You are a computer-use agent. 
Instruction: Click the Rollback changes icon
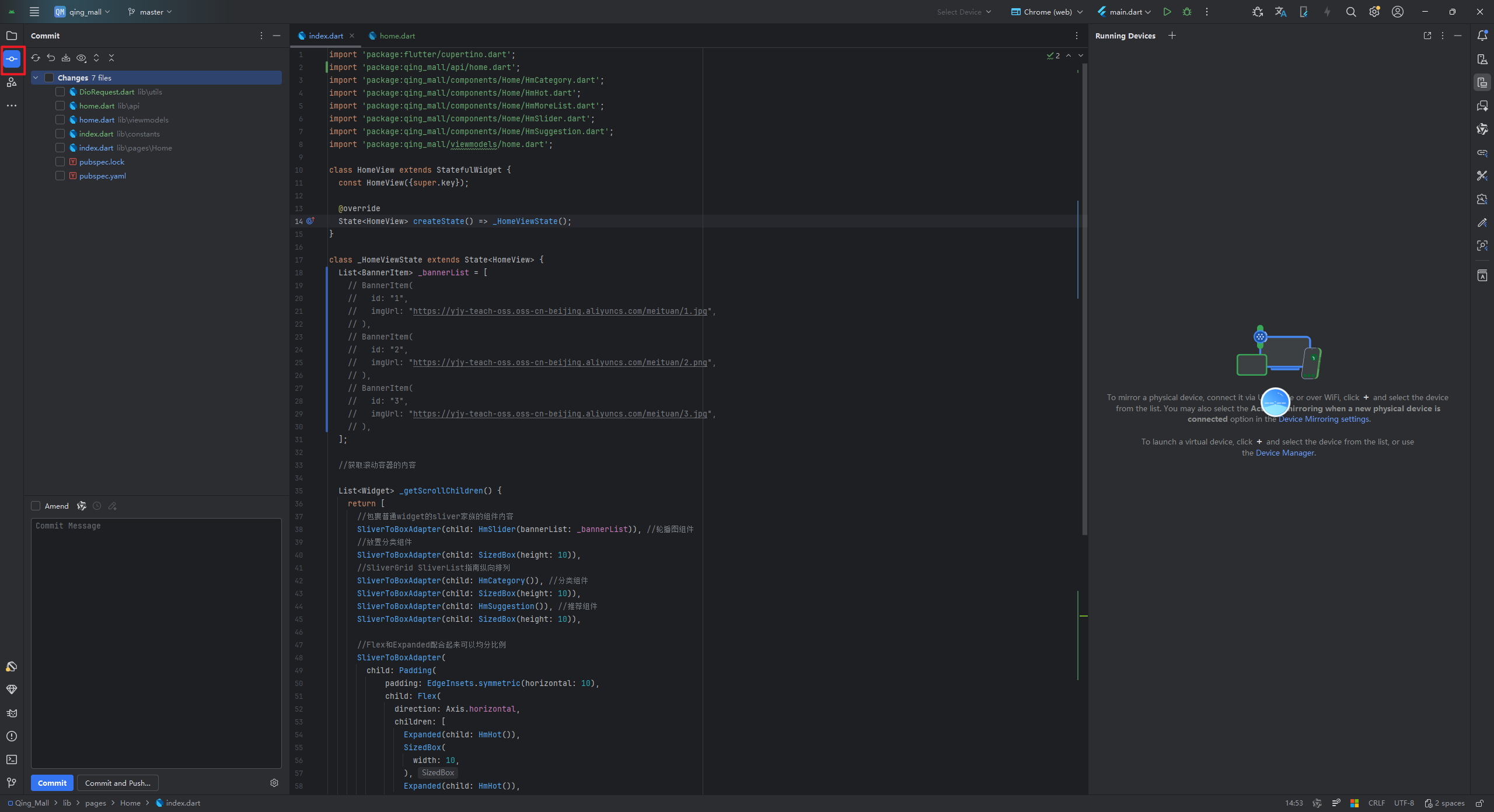click(51, 58)
